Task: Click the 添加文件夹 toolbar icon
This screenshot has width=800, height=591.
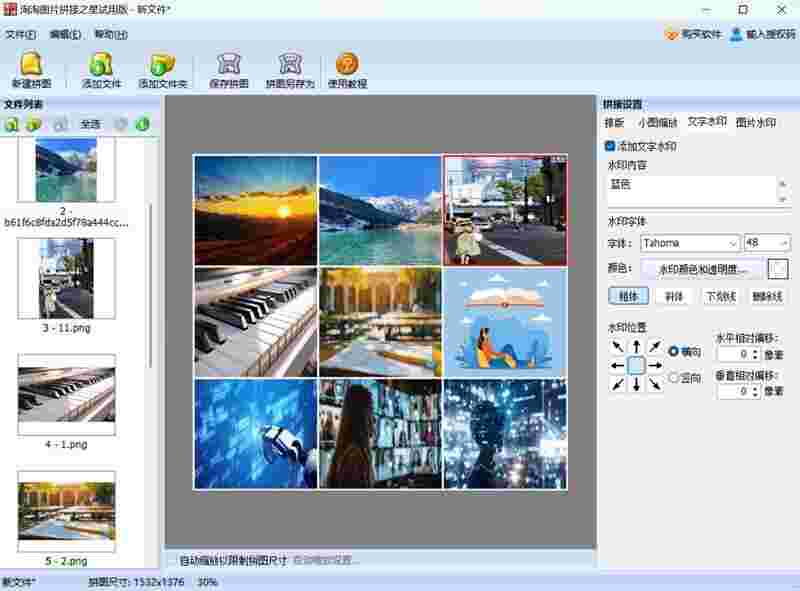Action: click(x=162, y=70)
